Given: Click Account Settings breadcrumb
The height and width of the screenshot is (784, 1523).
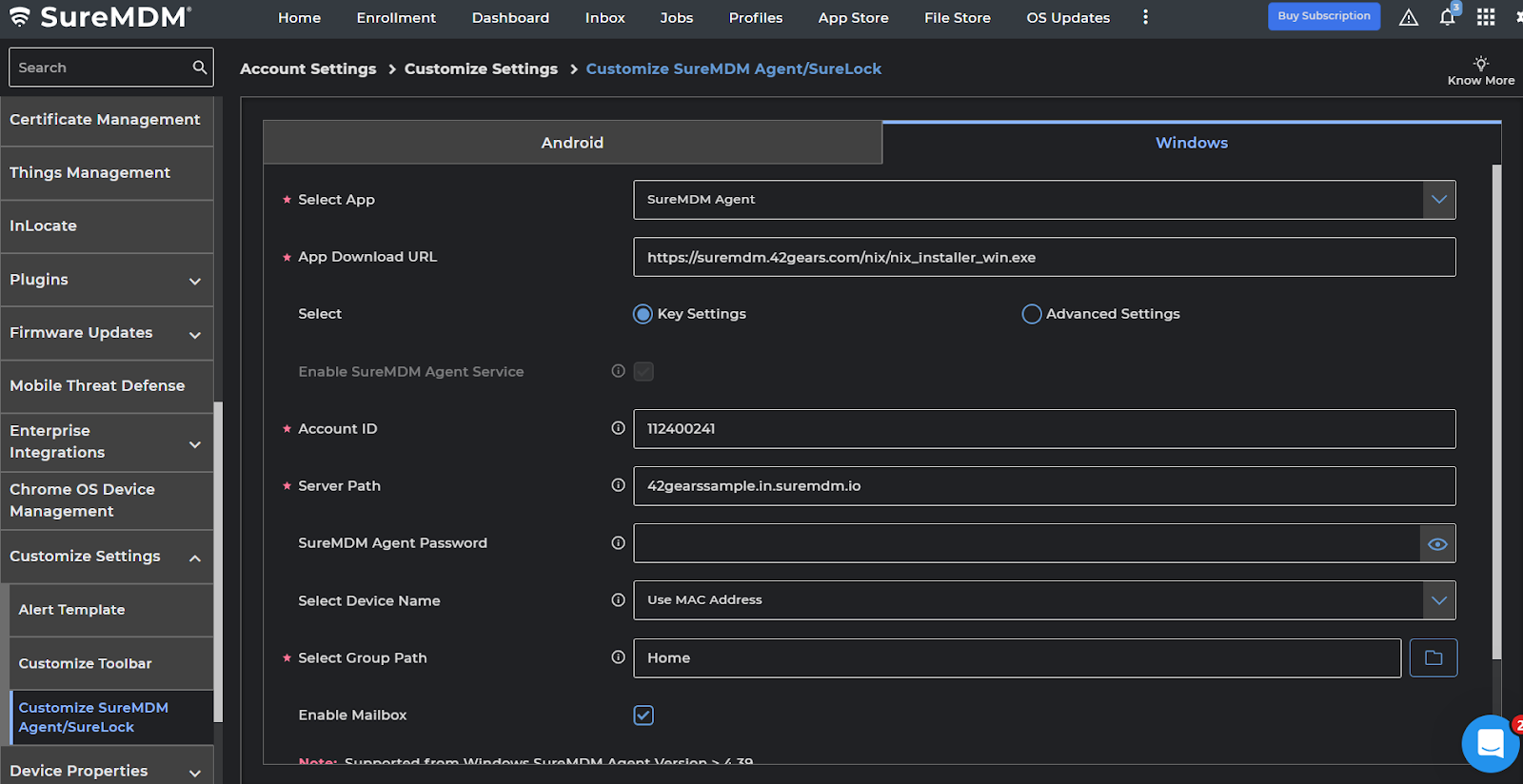Looking at the screenshot, I should pos(308,69).
